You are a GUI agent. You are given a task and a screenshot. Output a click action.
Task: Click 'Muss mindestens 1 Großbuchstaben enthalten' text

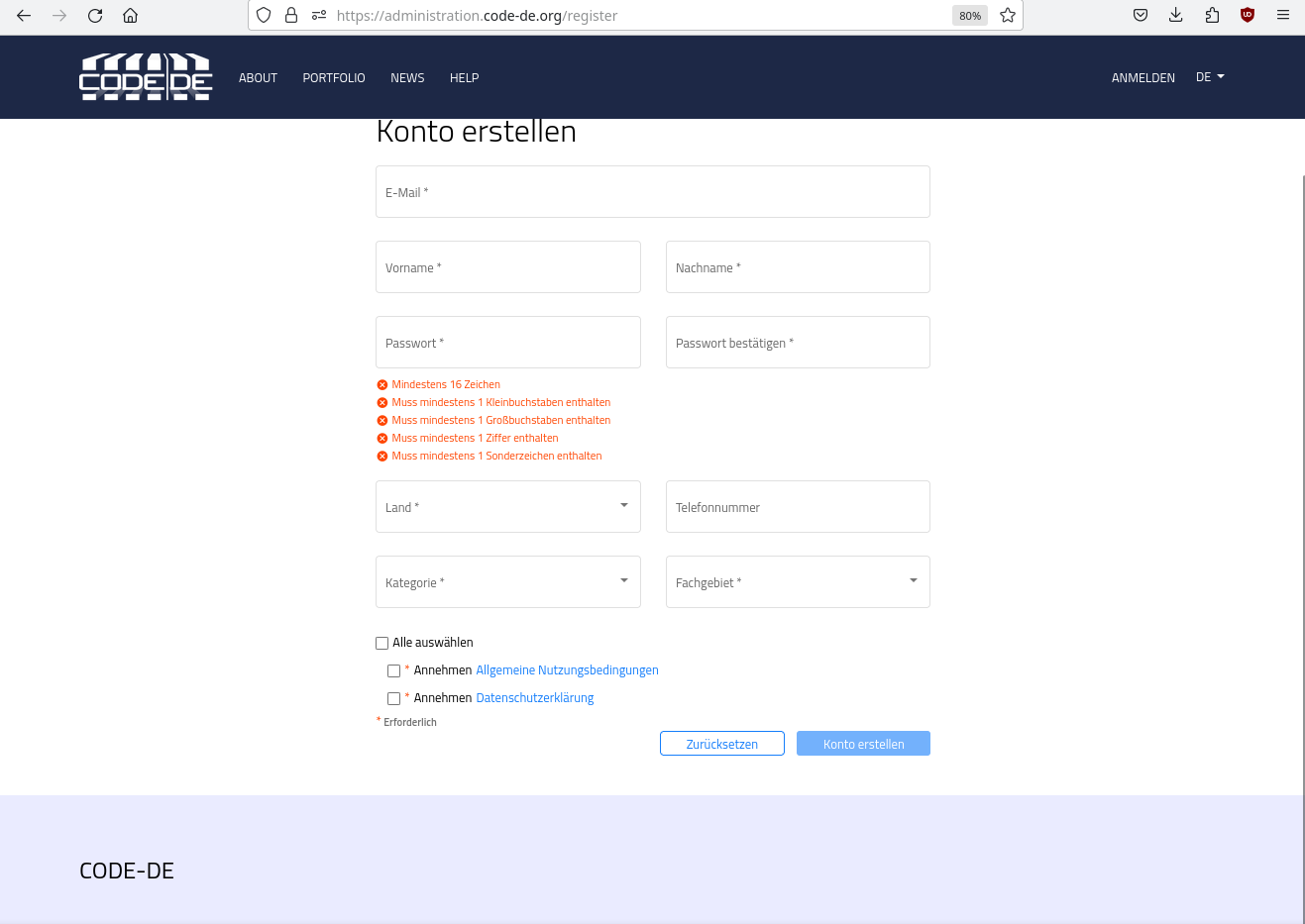click(500, 420)
